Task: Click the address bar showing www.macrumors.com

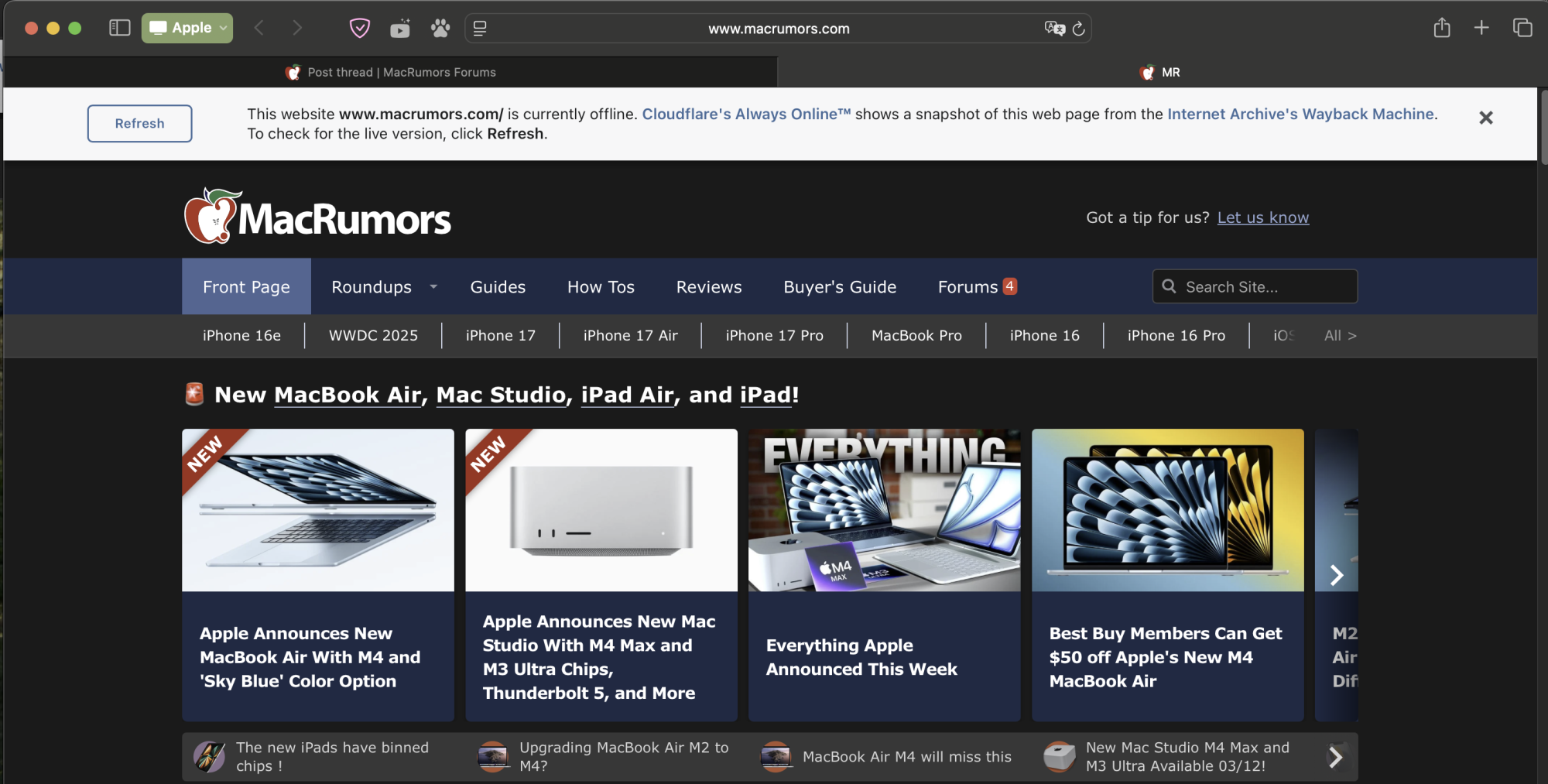Action: click(779, 29)
